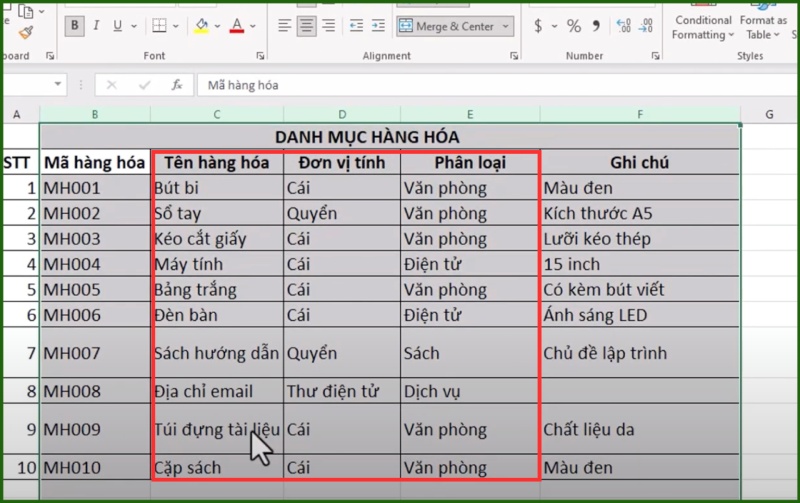Select column D header
Screen dimensions: 800x503
(342, 115)
